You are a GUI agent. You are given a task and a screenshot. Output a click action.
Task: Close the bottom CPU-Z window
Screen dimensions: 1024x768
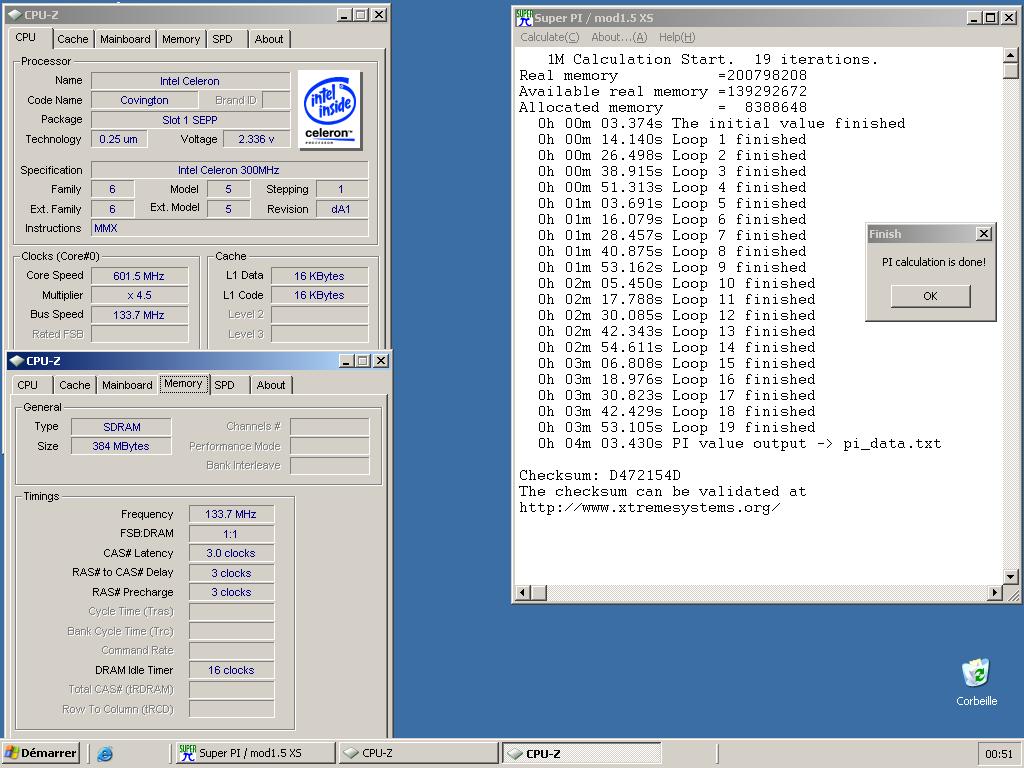click(381, 360)
